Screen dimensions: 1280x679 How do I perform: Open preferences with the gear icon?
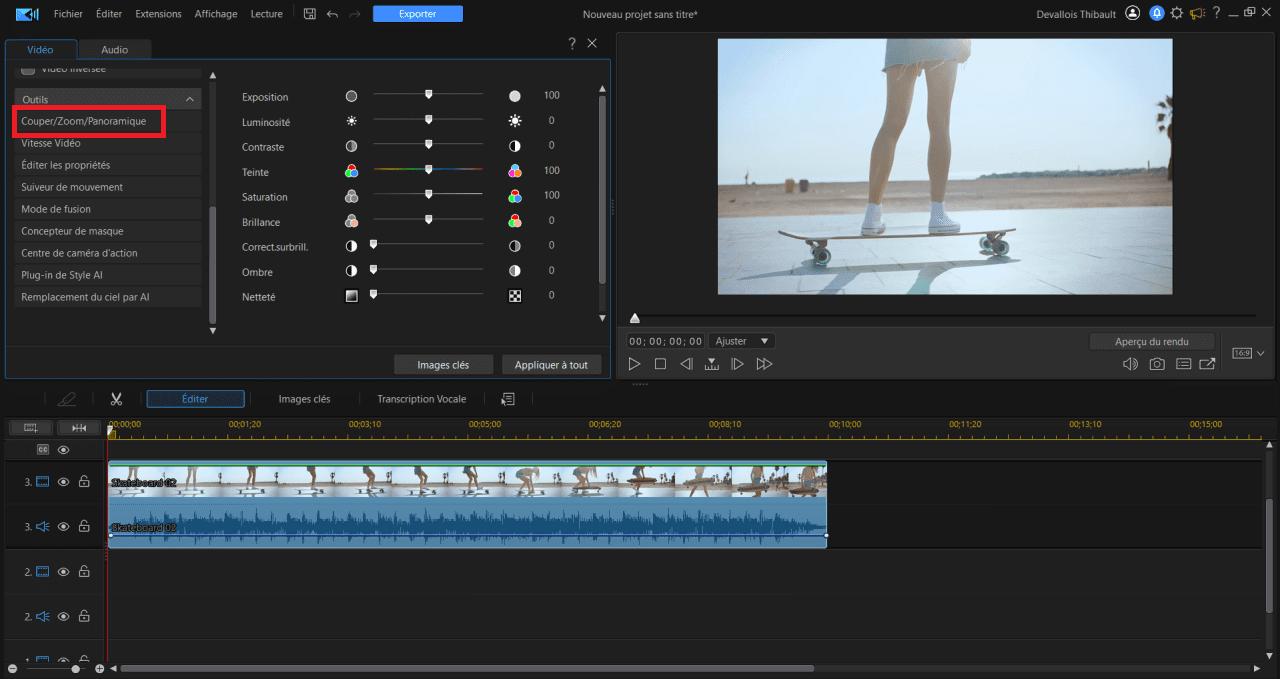point(1176,14)
